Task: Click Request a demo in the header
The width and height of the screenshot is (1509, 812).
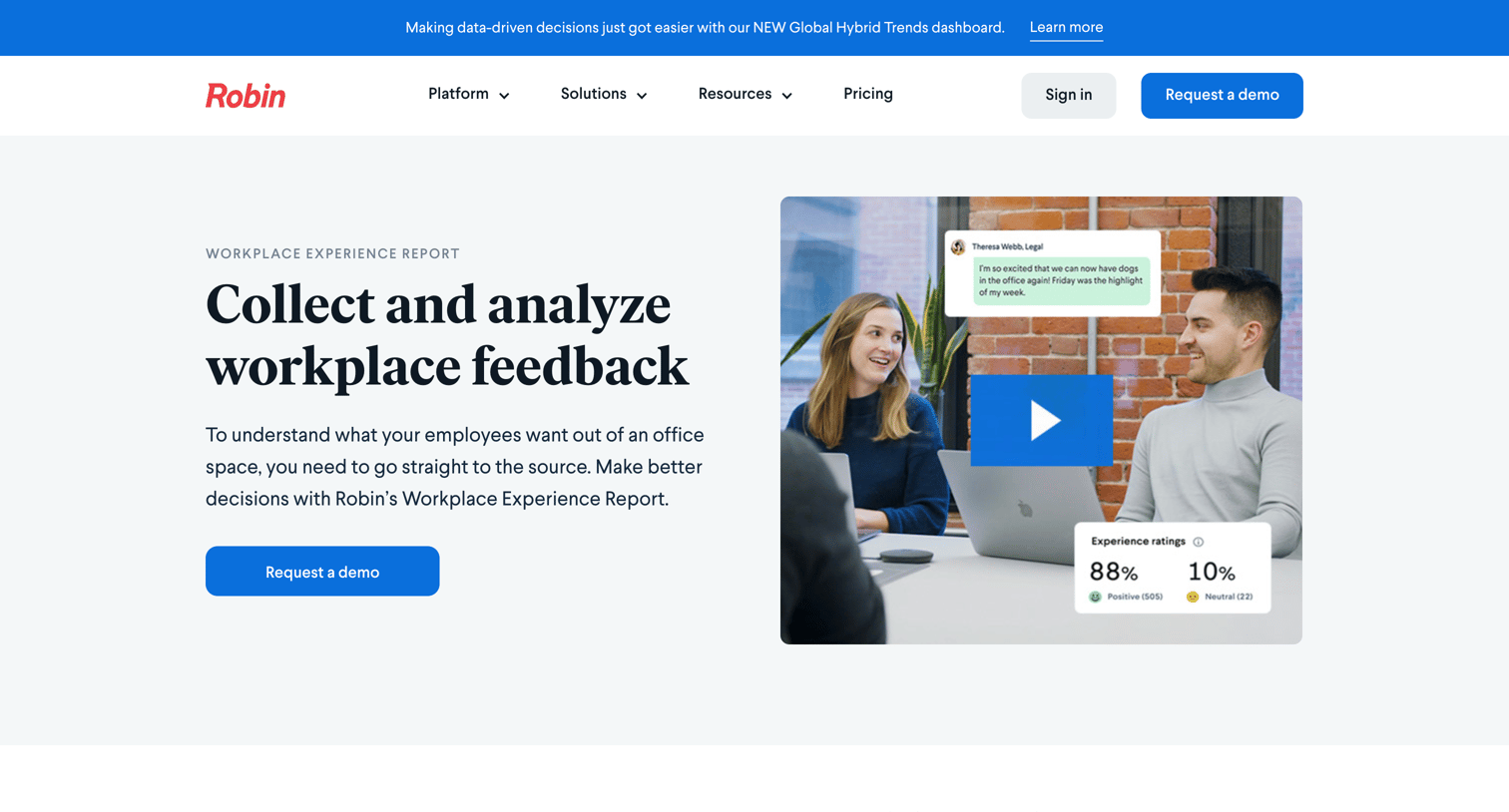Action: pos(1222,96)
